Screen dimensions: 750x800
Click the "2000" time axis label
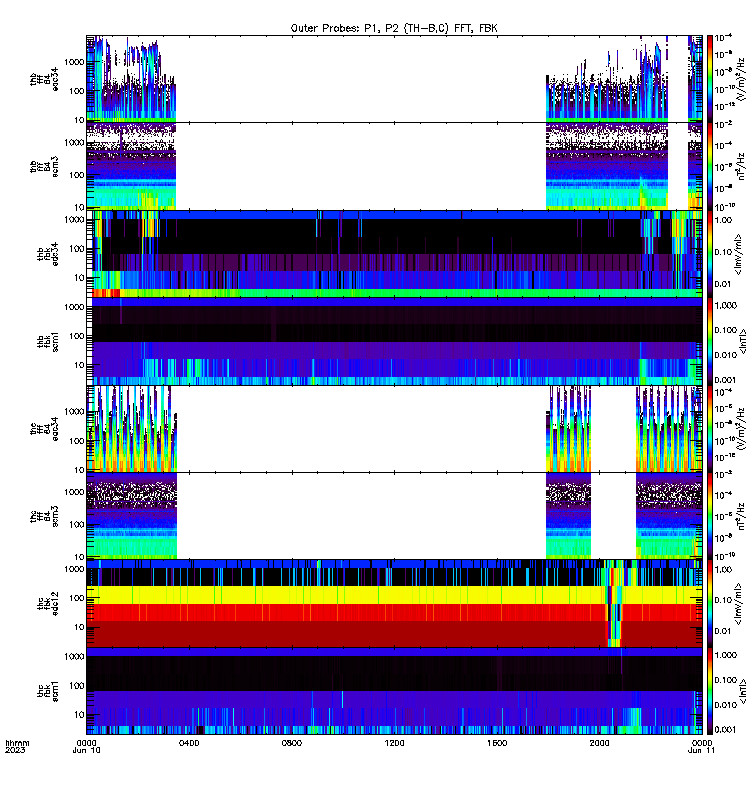(599, 743)
